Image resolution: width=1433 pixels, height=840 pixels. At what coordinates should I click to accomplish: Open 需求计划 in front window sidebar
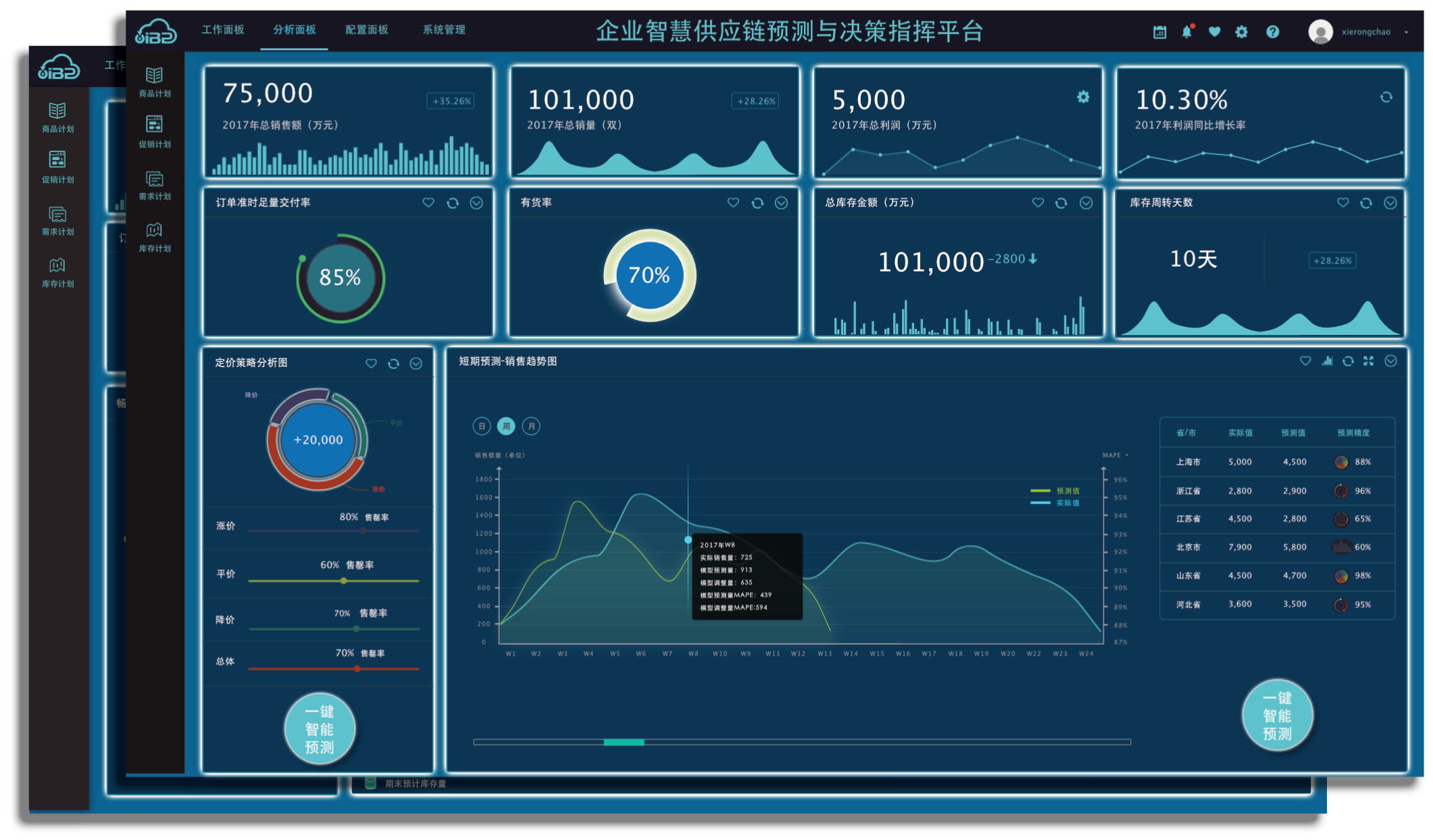coord(155,185)
